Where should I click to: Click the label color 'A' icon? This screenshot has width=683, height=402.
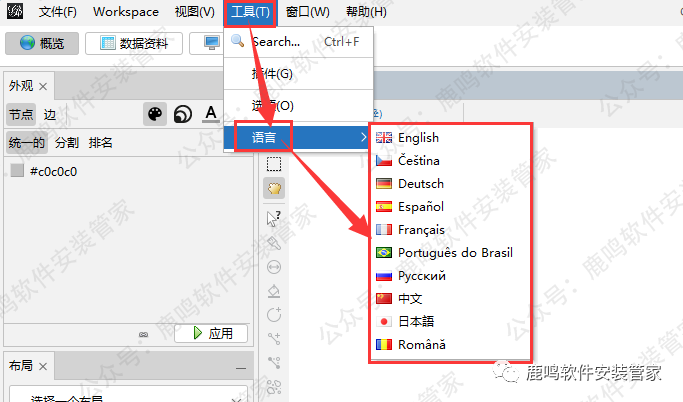click(210, 114)
